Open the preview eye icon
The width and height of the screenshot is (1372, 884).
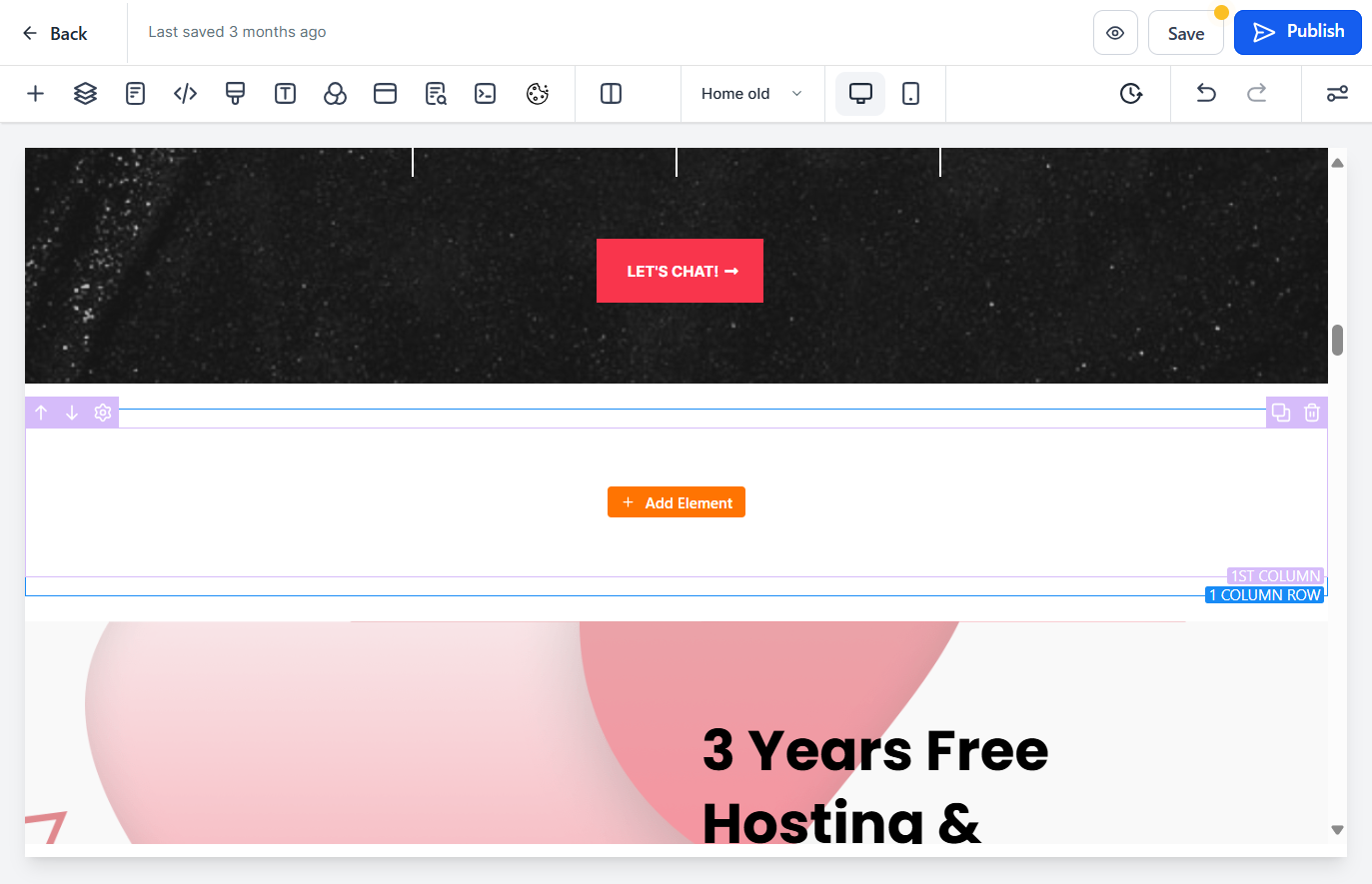[x=1115, y=33]
